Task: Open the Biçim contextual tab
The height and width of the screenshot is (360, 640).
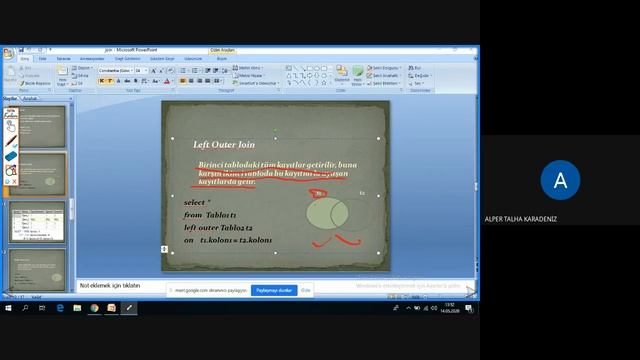Action: pos(222,58)
